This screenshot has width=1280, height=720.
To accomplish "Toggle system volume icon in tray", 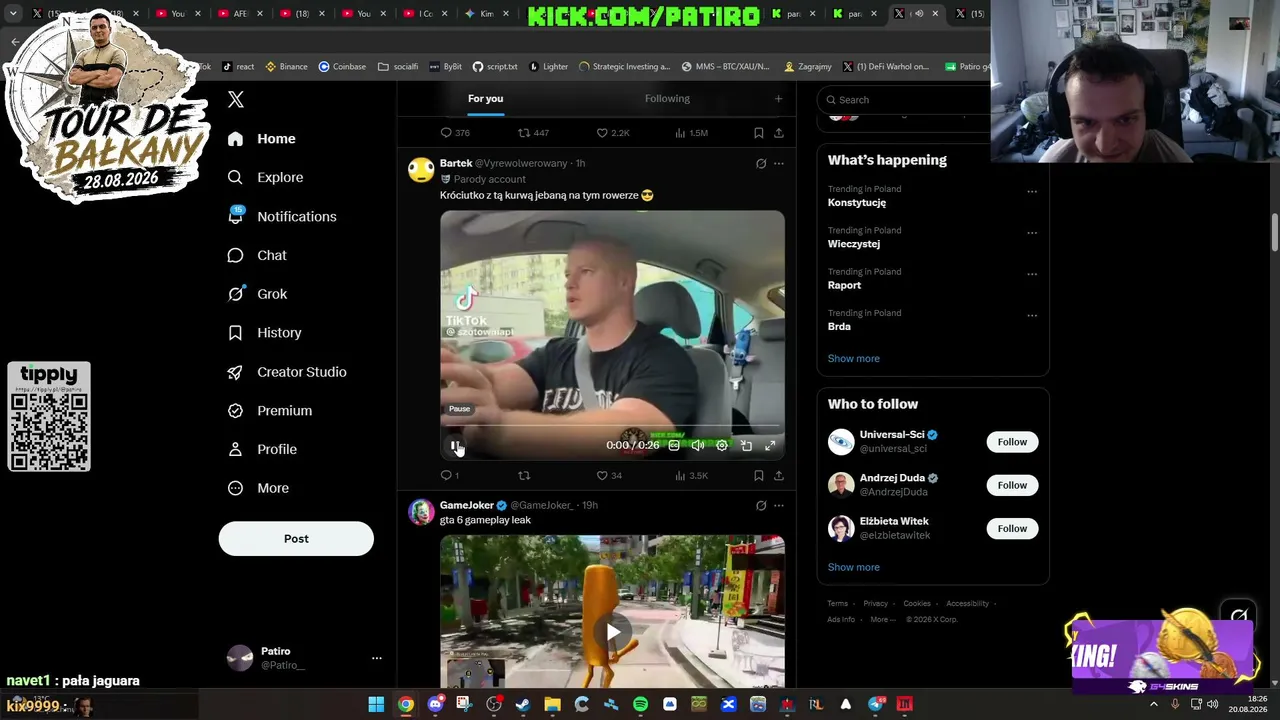I will click(x=1213, y=704).
